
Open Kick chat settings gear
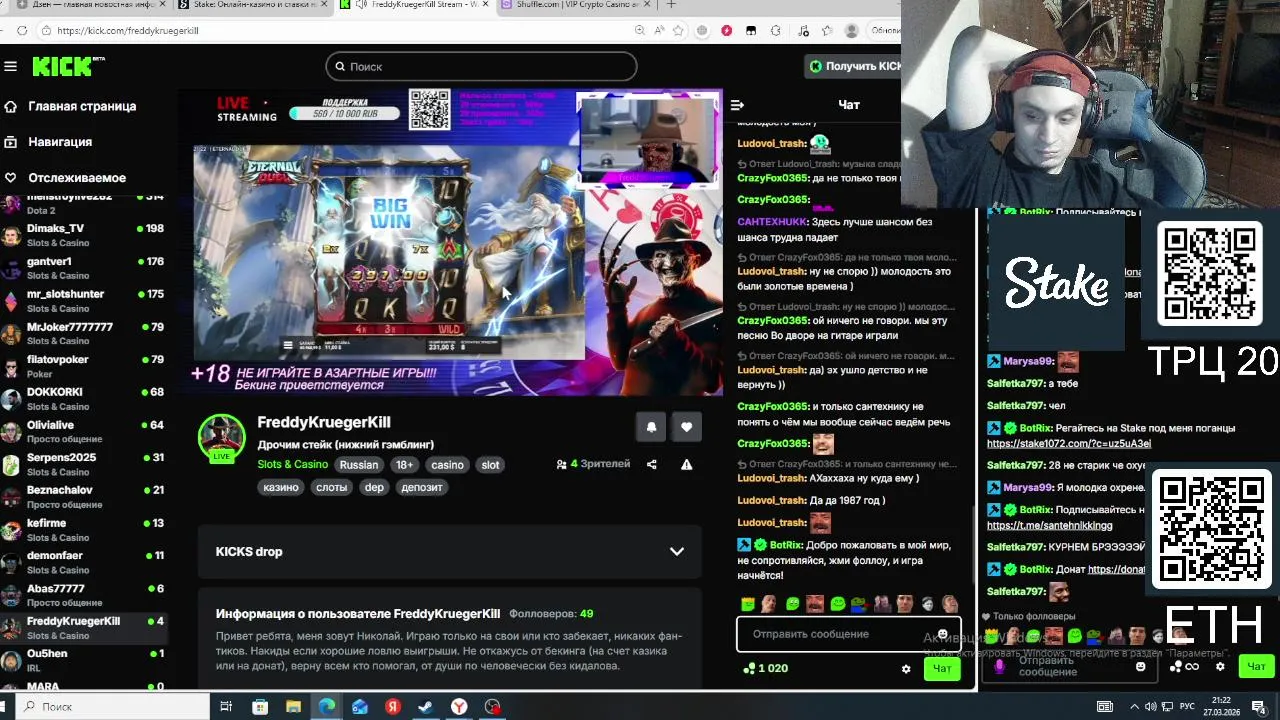tap(906, 669)
